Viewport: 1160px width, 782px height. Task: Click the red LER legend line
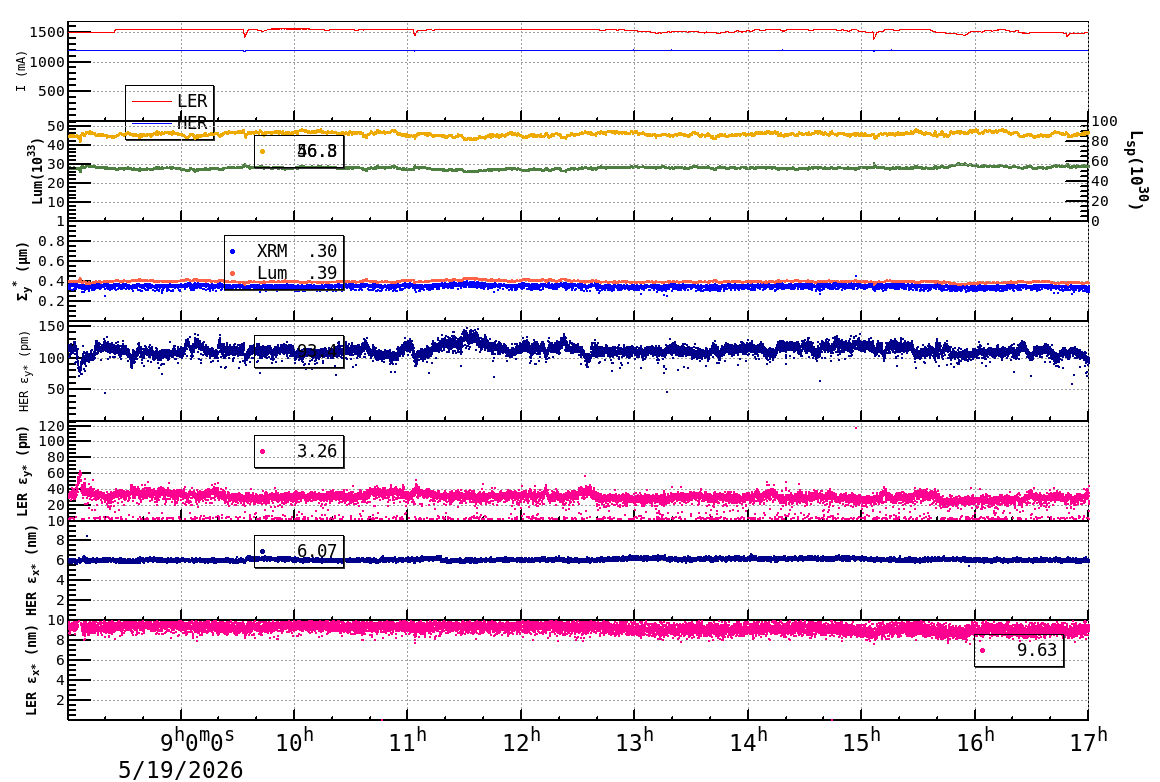tap(152, 101)
